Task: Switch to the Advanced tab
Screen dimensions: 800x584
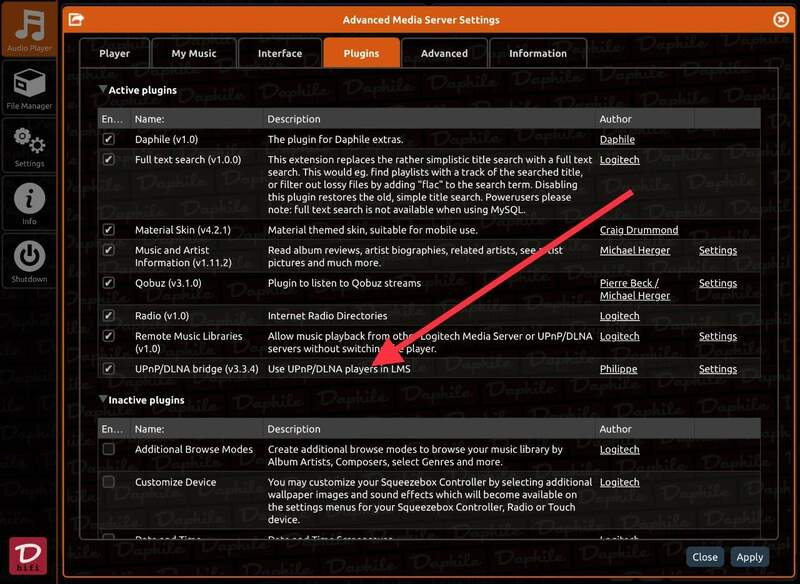Action: click(444, 53)
